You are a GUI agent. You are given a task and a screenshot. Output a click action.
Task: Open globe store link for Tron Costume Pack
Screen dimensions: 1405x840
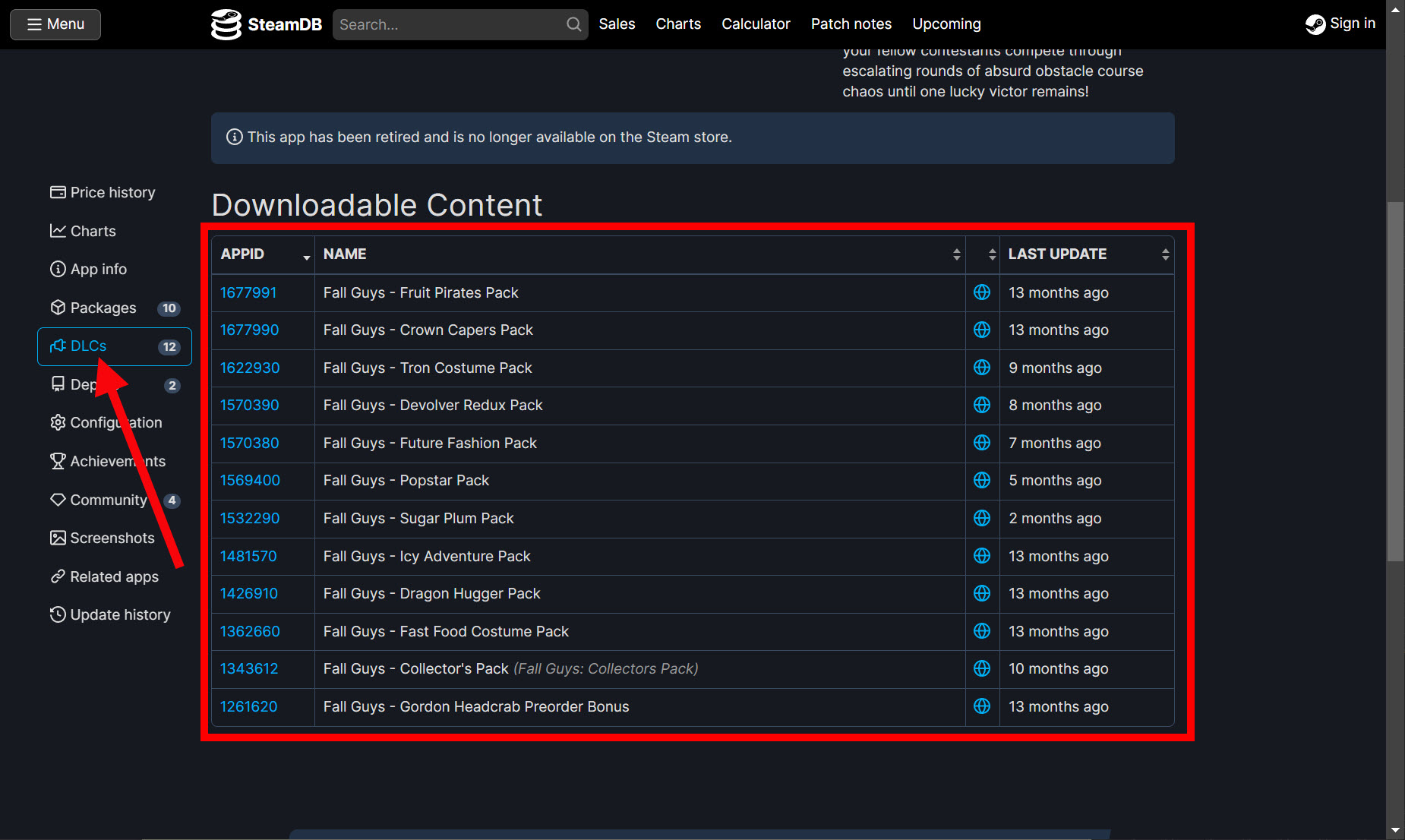tap(982, 368)
